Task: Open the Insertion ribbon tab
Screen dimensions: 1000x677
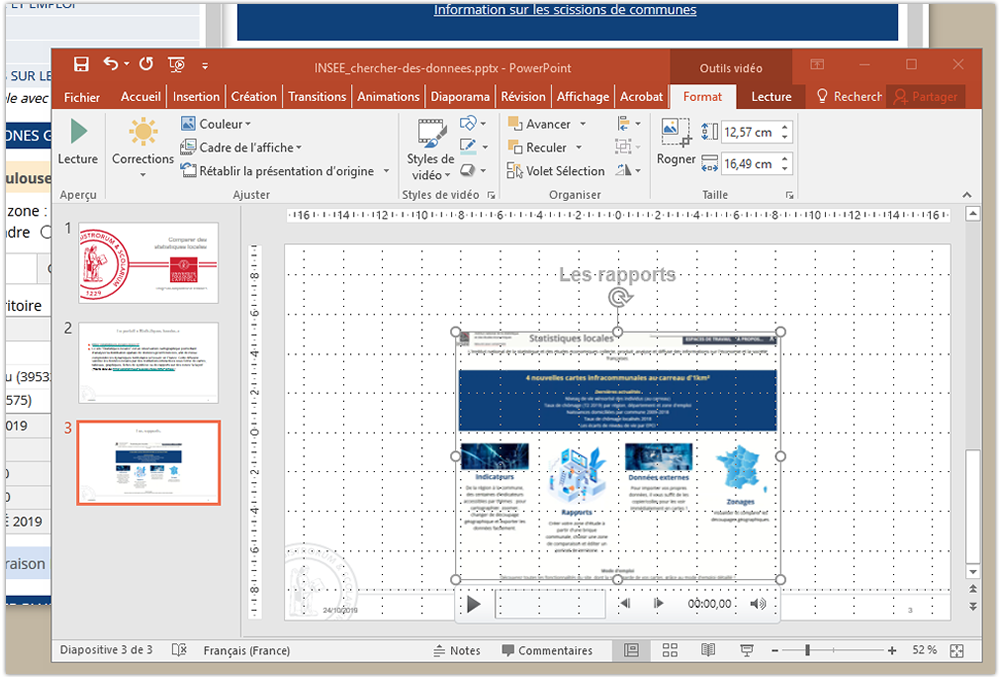Action: [196, 97]
